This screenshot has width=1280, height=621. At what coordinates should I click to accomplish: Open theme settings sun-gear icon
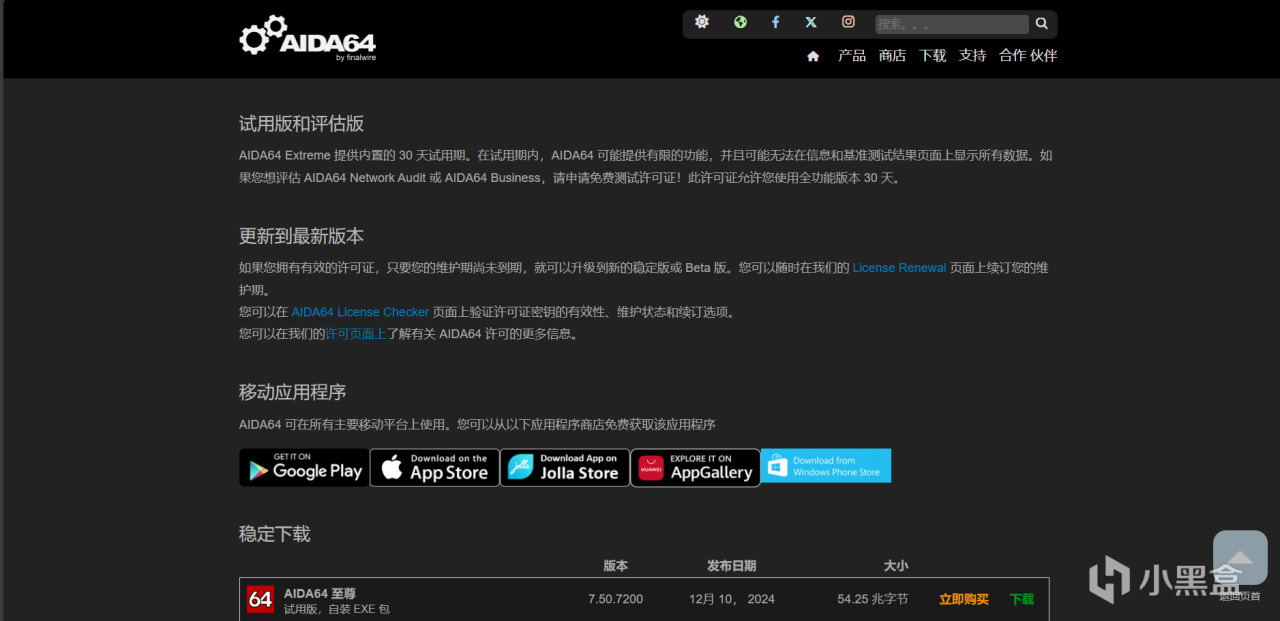702,22
